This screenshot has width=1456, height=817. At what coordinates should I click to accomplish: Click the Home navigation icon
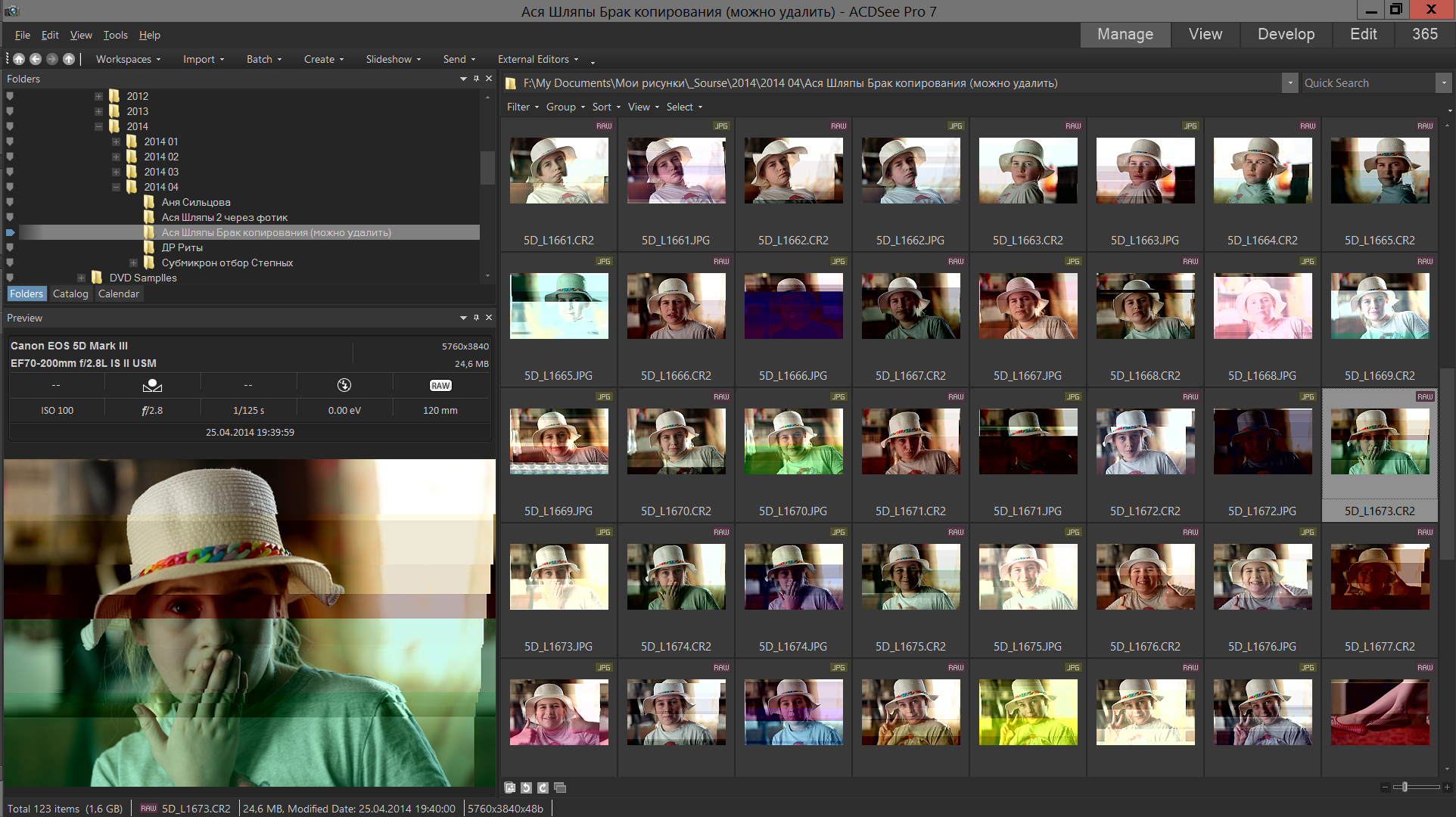click(19, 59)
